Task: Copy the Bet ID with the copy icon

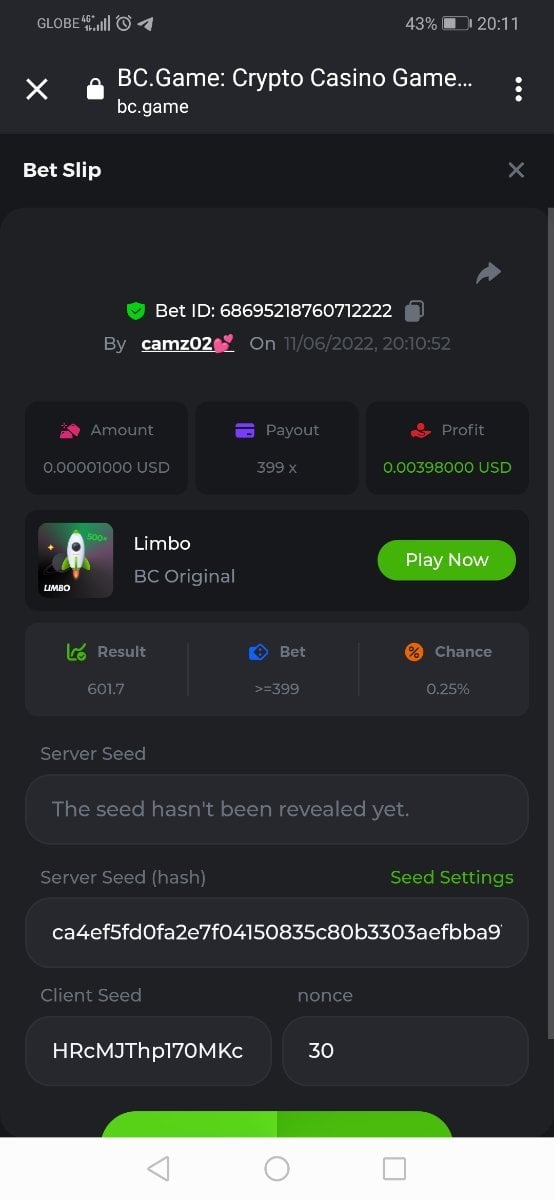Action: tap(414, 311)
